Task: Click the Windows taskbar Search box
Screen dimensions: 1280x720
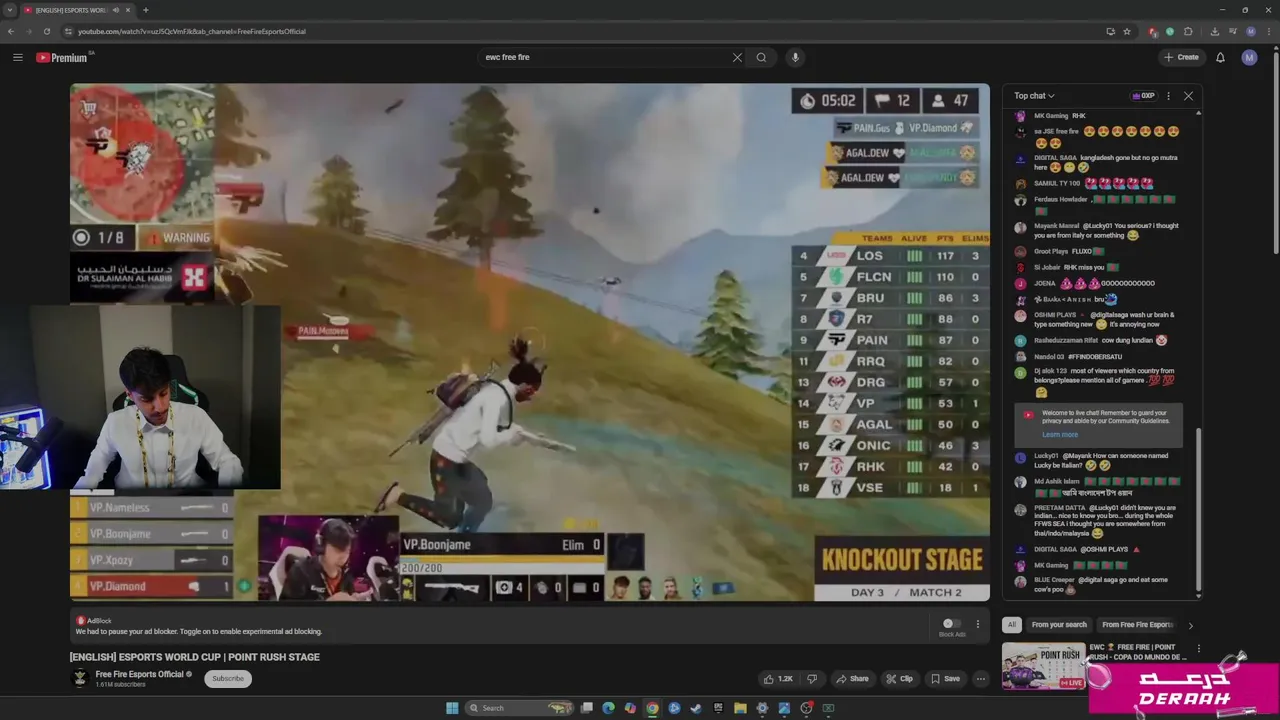Action: 520,708
